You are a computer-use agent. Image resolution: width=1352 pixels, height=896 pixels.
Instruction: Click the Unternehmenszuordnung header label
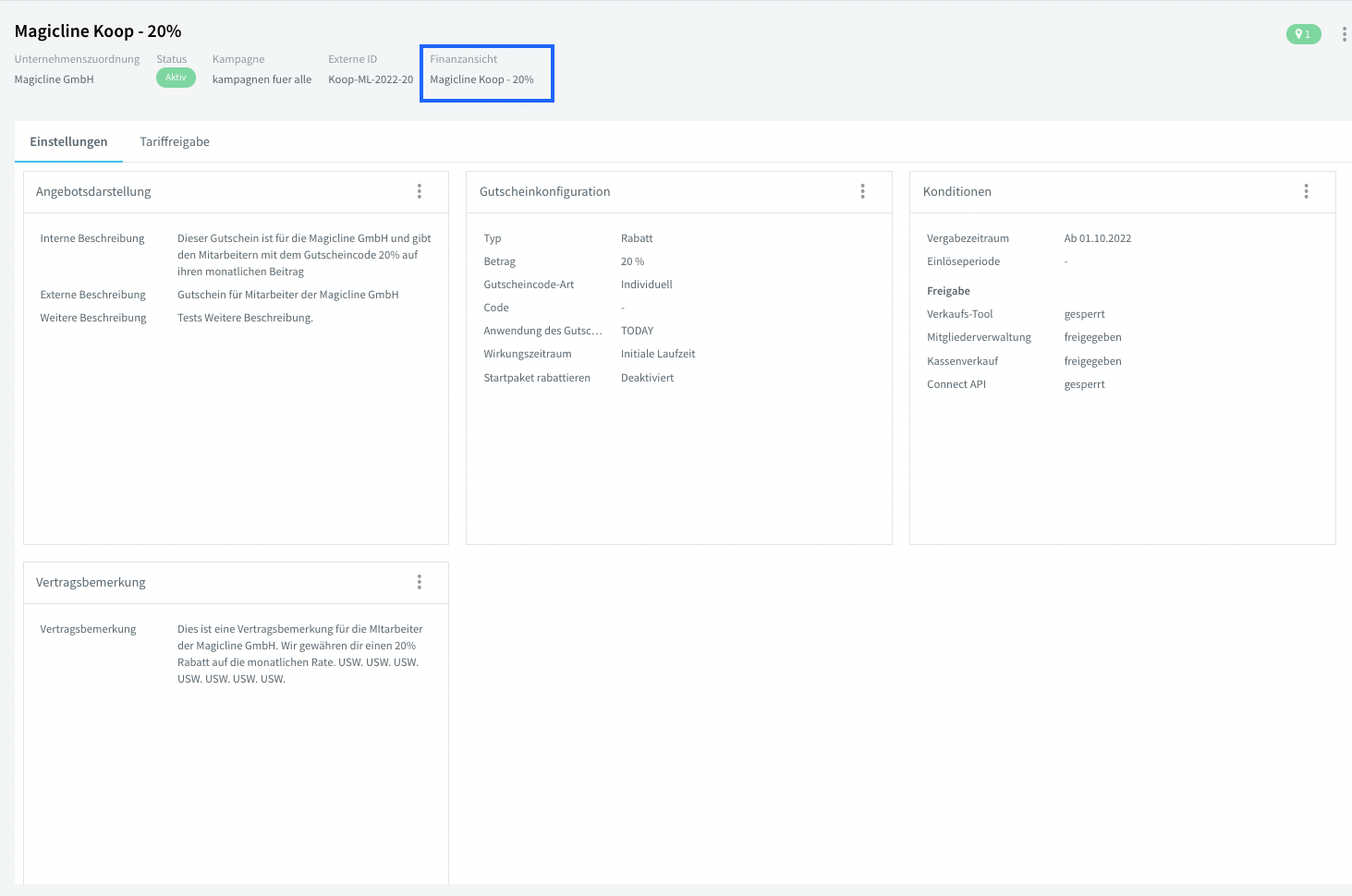click(77, 59)
